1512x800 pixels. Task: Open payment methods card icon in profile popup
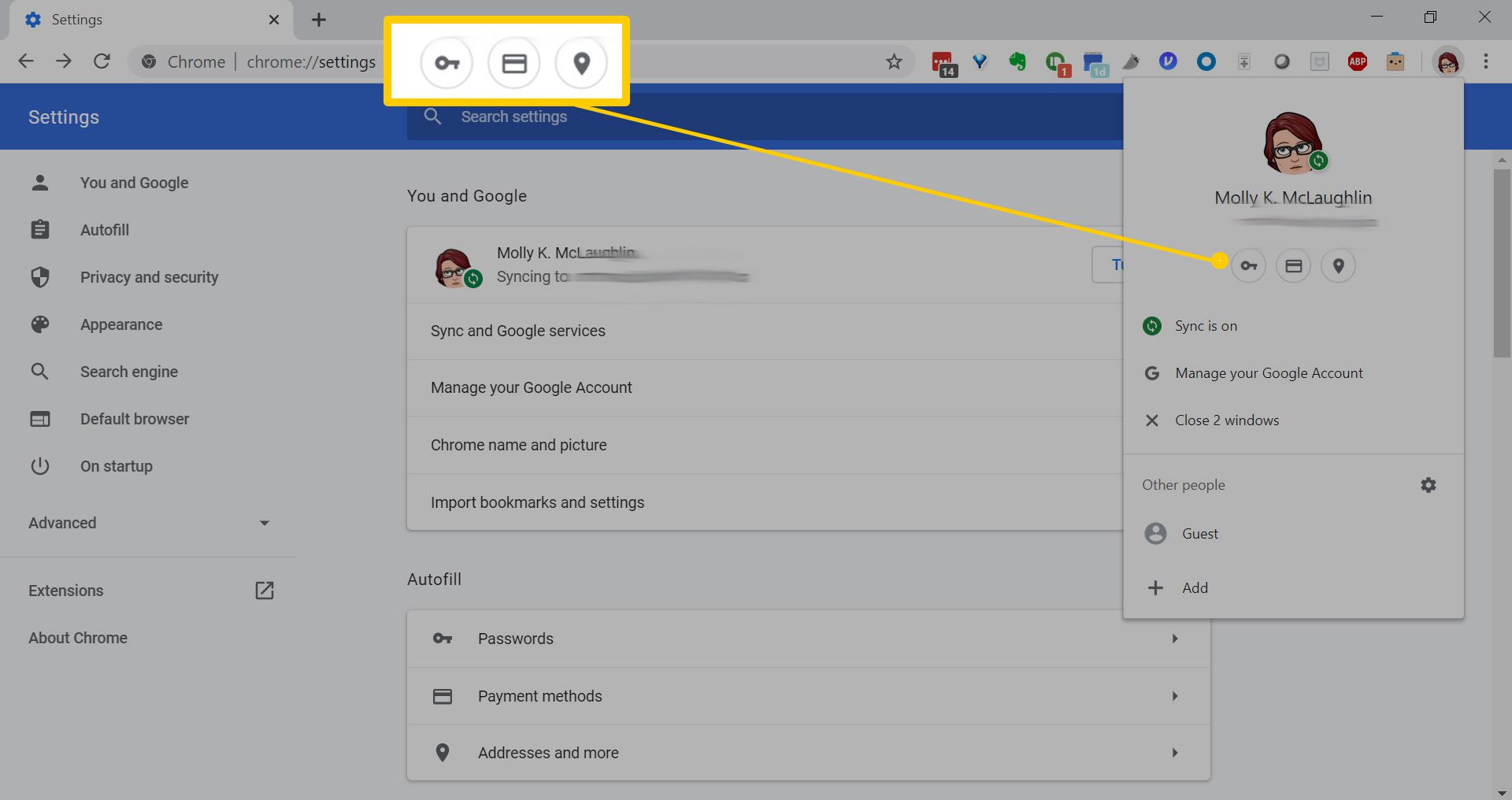pyautogui.click(x=1294, y=266)
